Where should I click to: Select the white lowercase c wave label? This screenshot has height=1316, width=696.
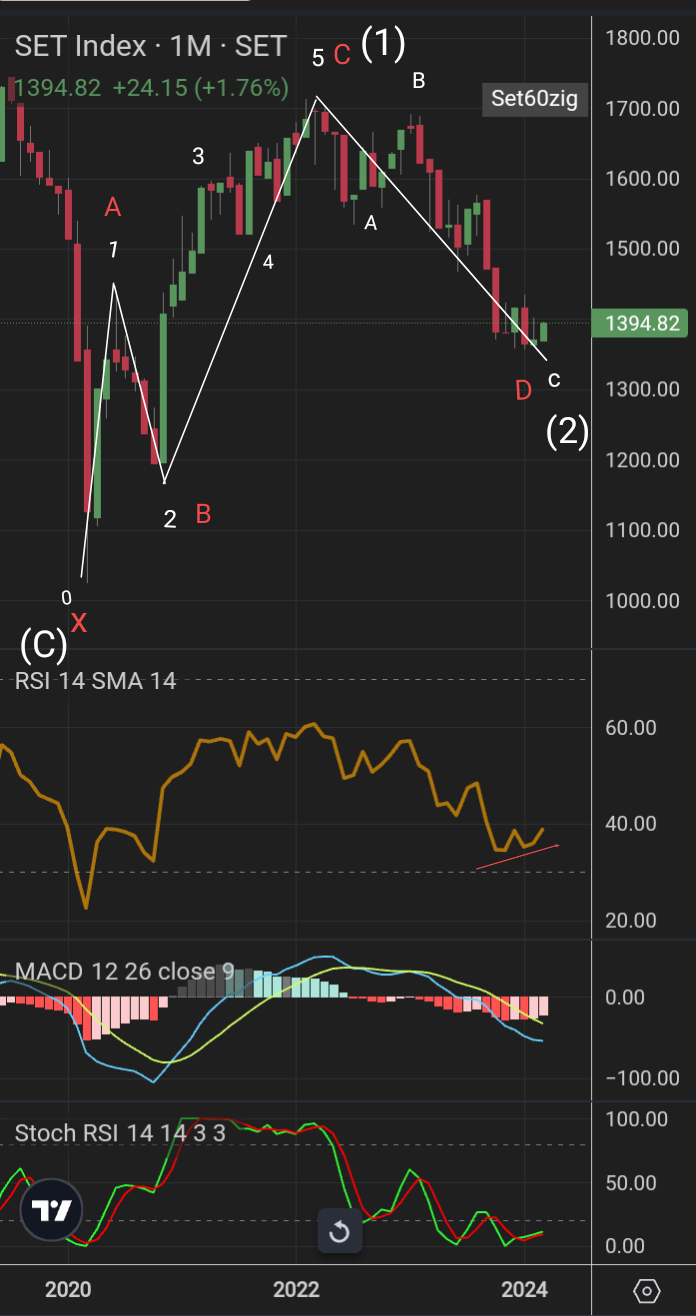pyautogui.click(x=554, y=380)
